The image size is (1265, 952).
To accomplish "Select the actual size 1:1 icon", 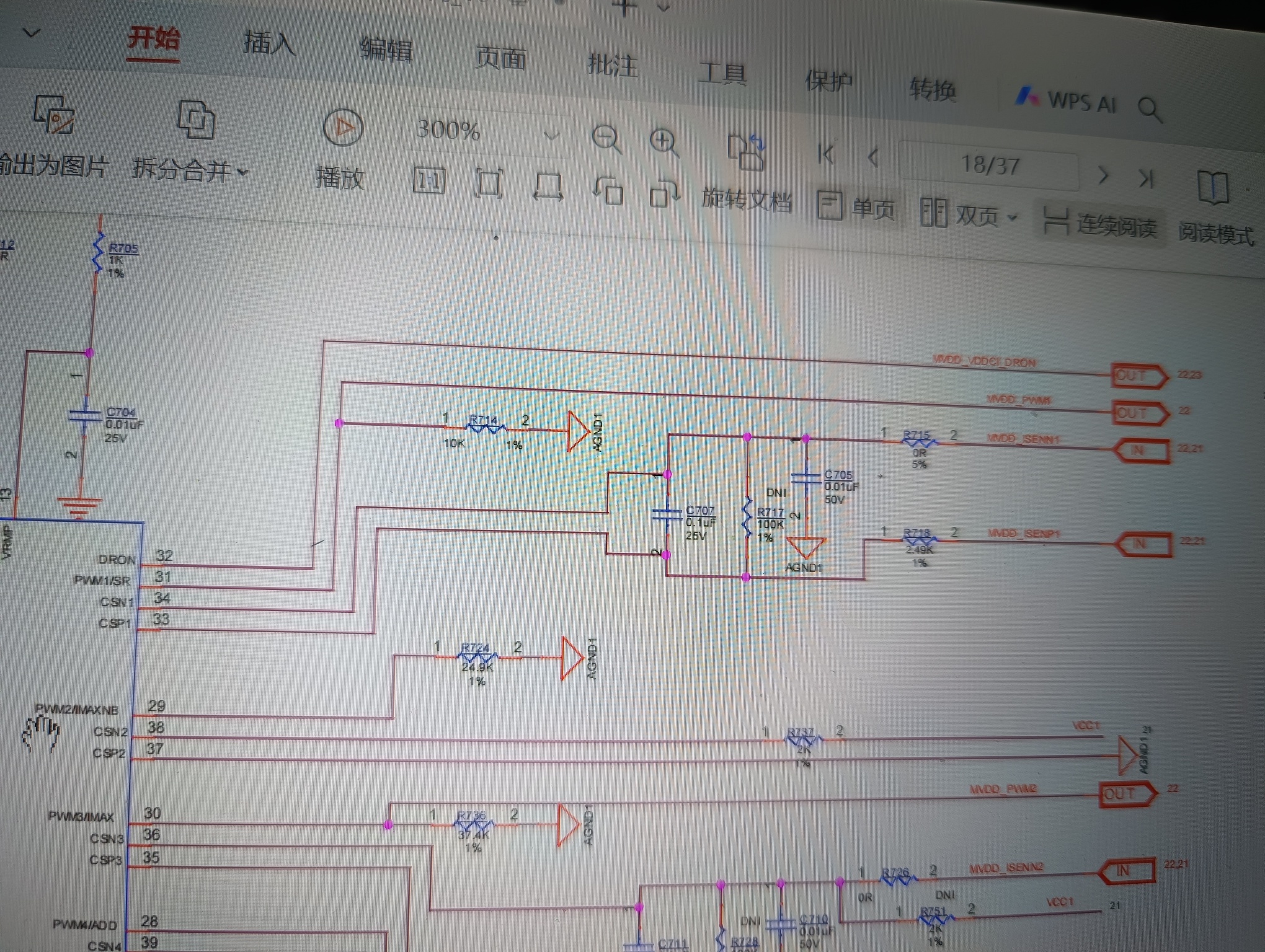I will click(x=429, y=182).
